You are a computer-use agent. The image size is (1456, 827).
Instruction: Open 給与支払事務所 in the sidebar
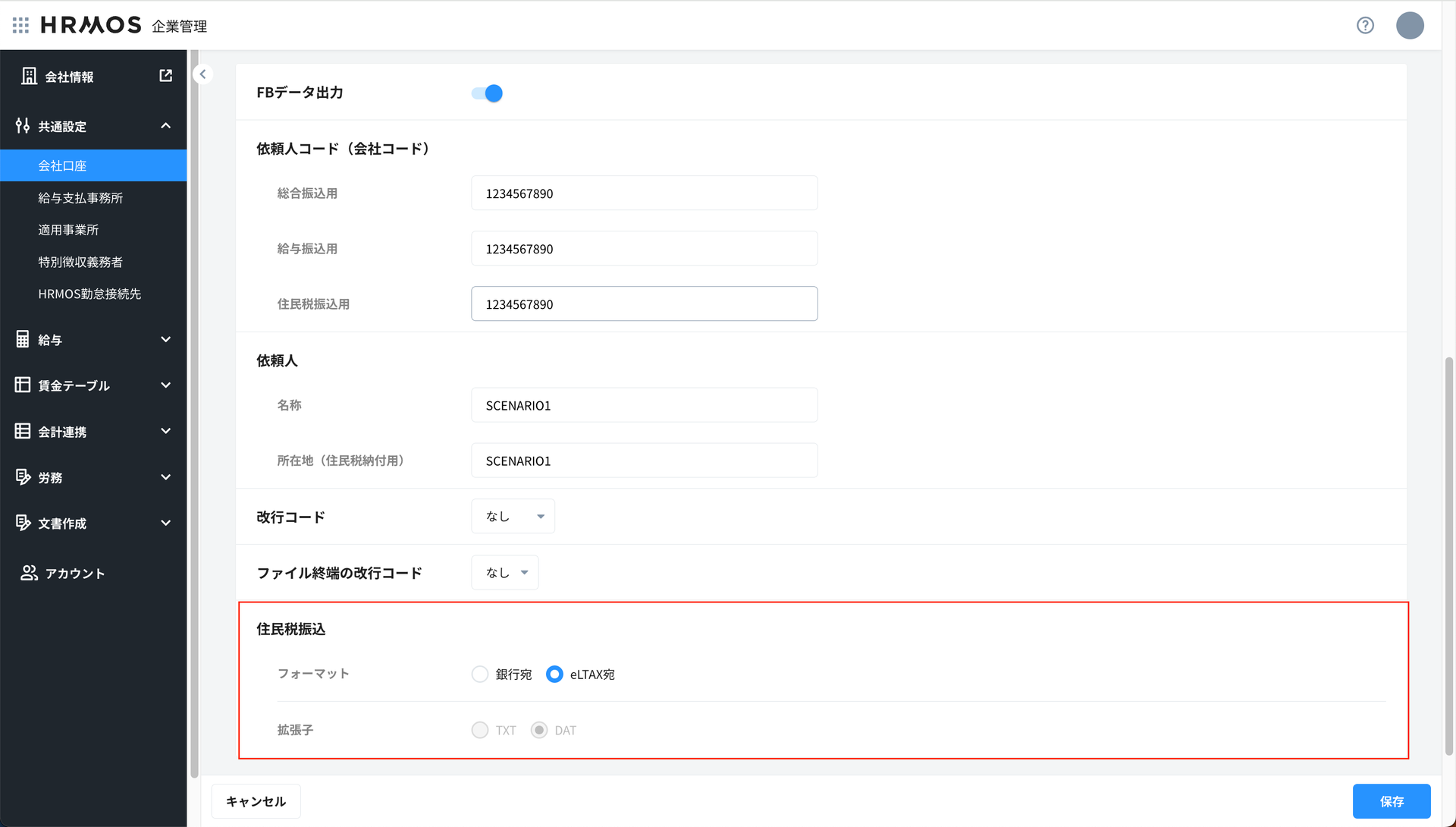coord(80,198)
